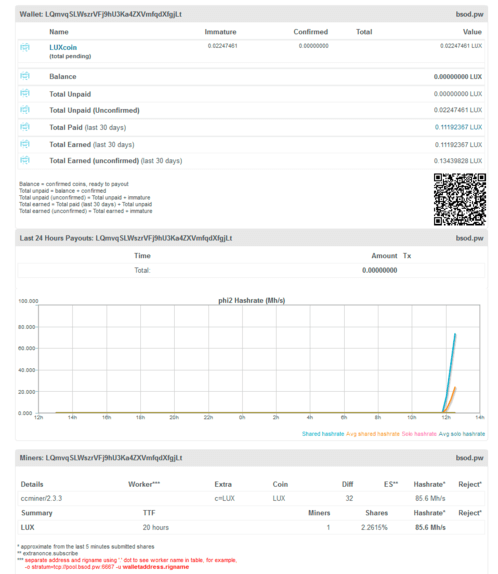
Task: Click the icon next to Total Unpaid
Action: pos(25,93)
